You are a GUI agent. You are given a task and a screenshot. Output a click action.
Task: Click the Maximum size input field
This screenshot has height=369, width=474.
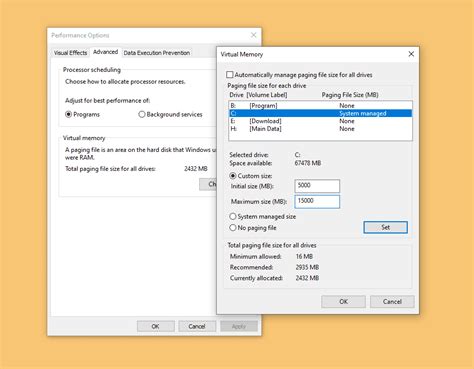click(317, 202)
